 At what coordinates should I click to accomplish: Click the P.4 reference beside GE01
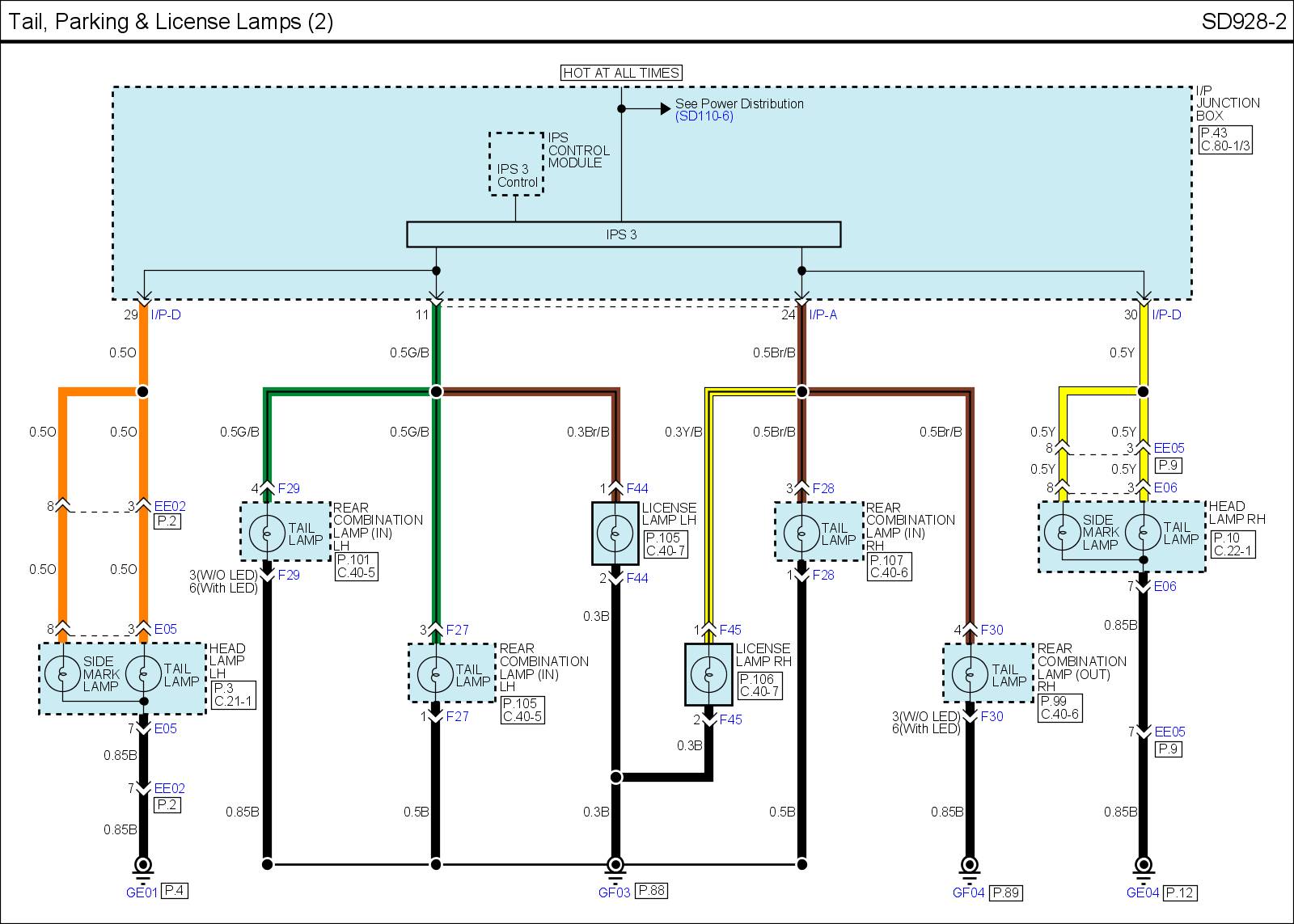[x=175, y=892]
